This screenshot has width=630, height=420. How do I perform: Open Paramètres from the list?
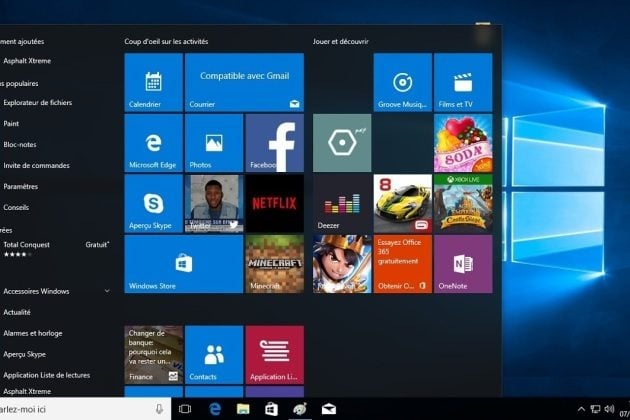point(21,186)
